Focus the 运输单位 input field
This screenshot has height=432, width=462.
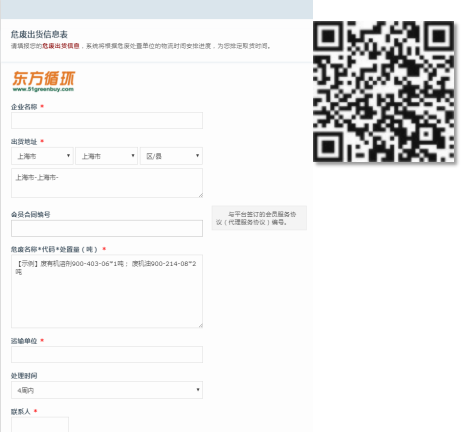(x=107, y=354)
